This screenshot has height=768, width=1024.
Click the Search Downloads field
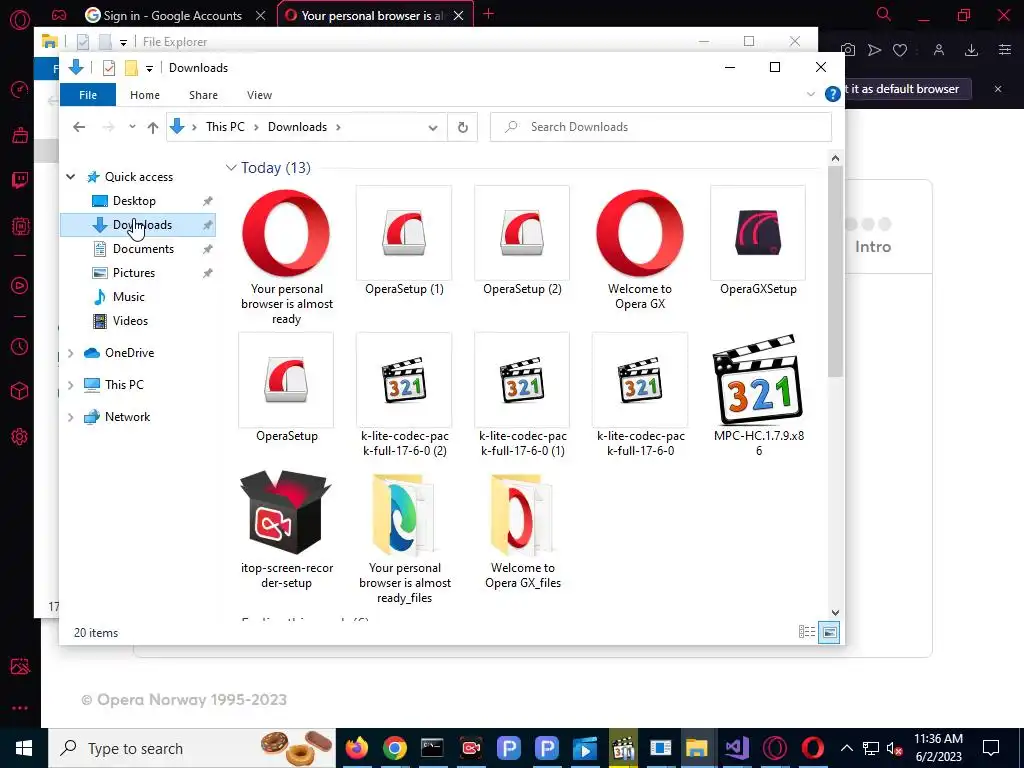click(661, 127)
